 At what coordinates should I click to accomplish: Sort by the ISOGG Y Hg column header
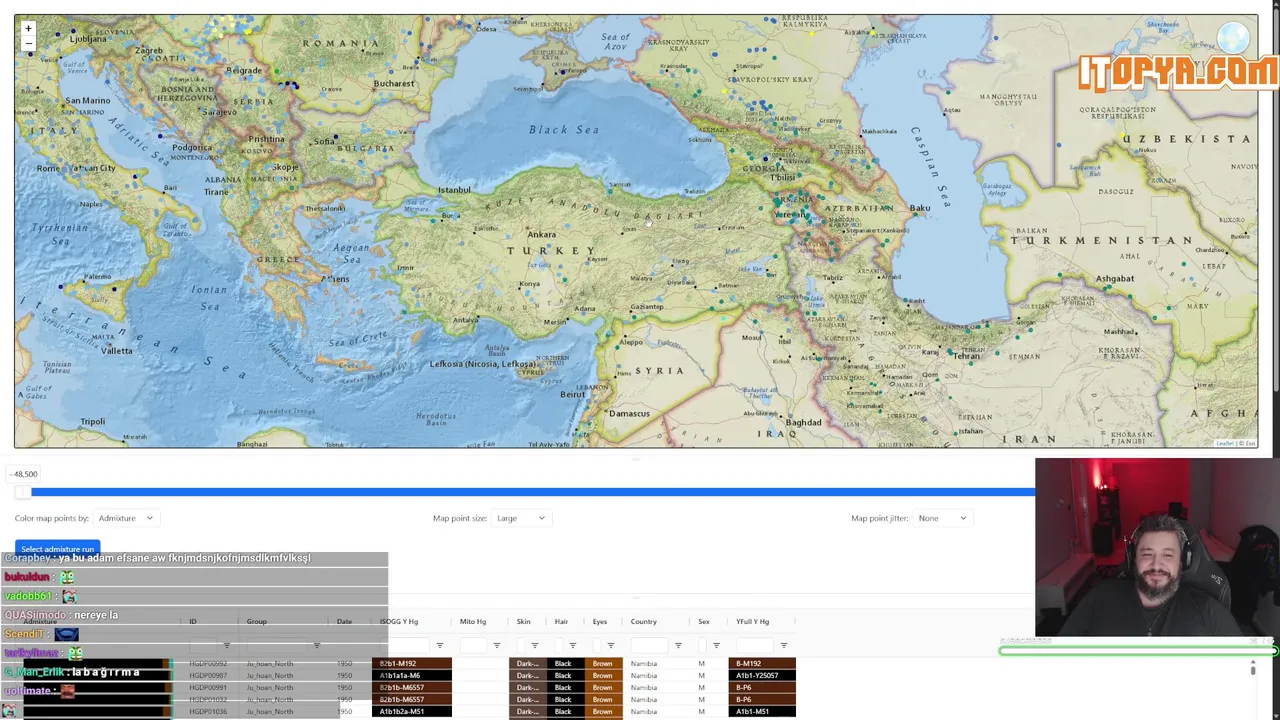[x=399, y=622]
